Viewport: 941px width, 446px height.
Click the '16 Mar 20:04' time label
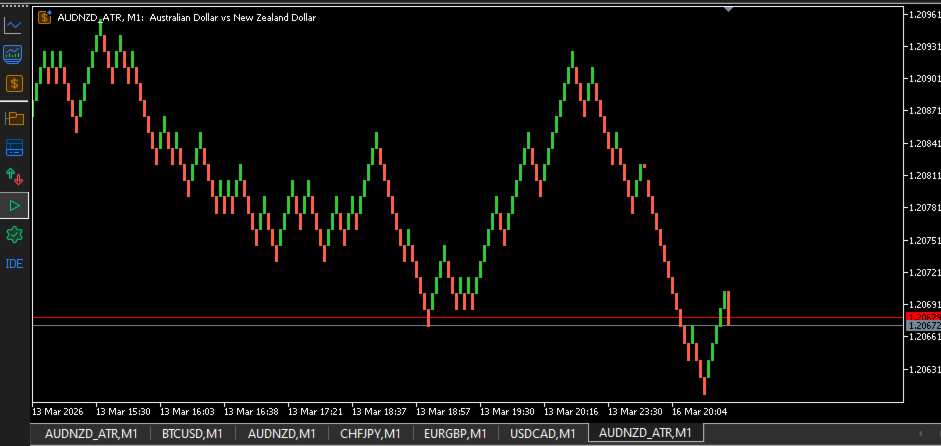(700, 412)
